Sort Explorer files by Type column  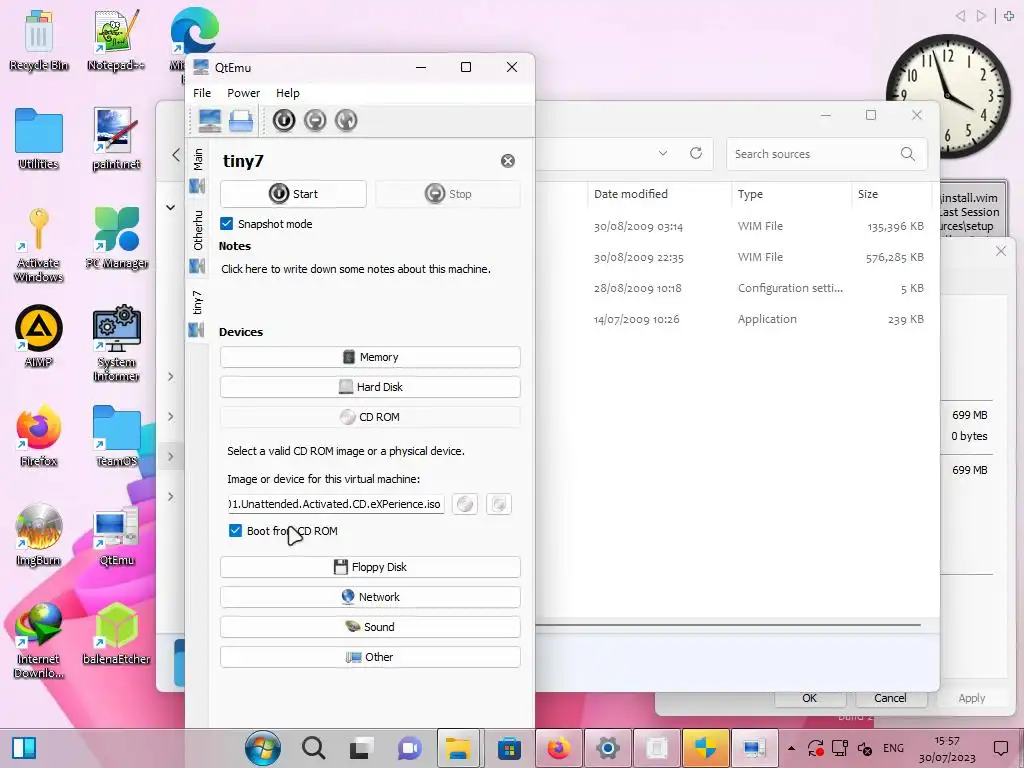tap(750, 194)
